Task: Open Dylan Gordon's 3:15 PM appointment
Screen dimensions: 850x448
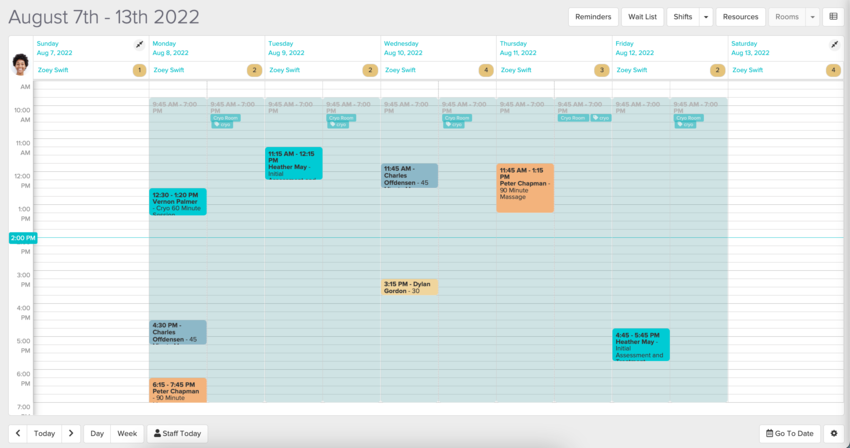Action: 409,287
